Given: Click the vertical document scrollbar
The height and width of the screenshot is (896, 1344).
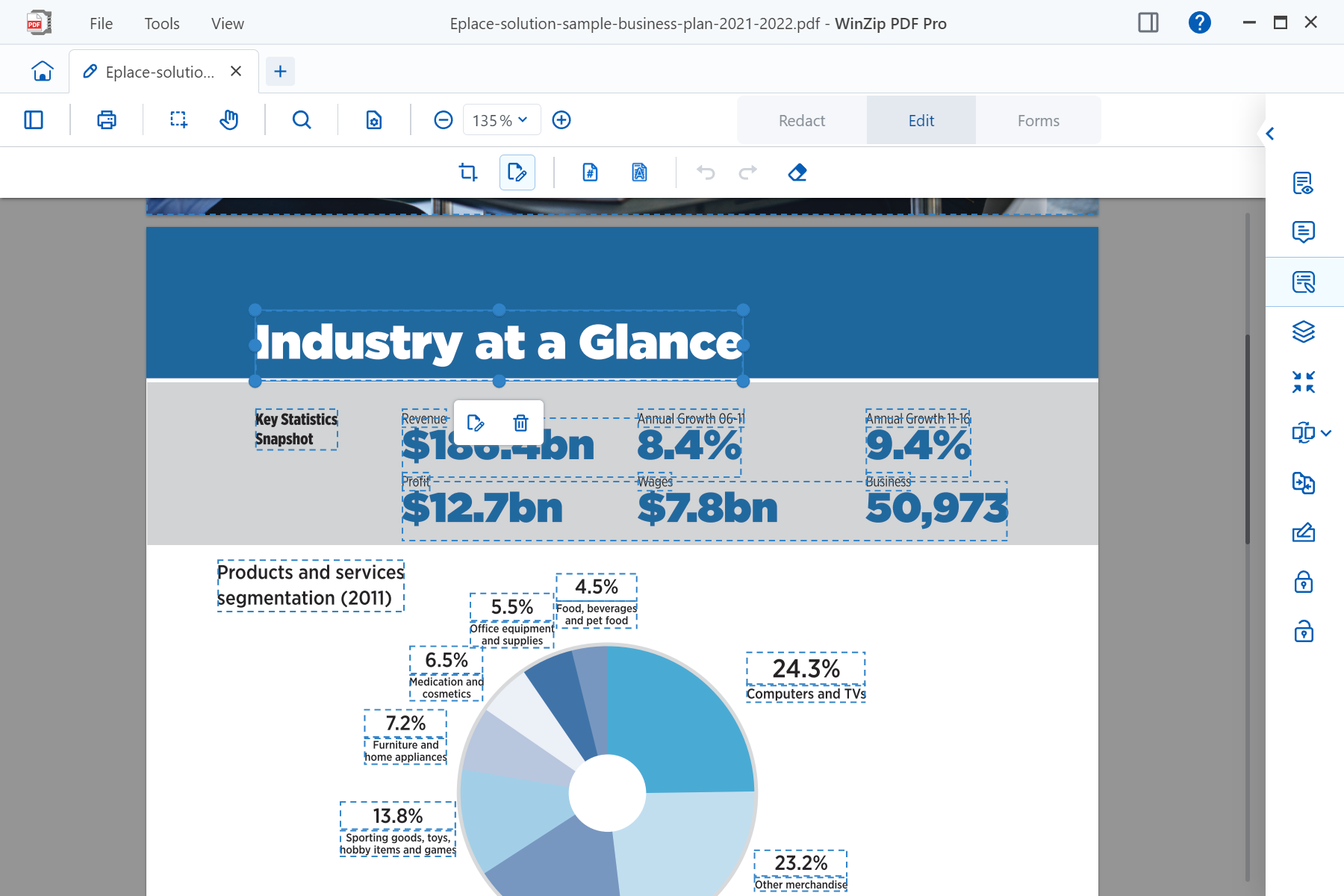Looking at the screenshot, I should pos(1247,441).
